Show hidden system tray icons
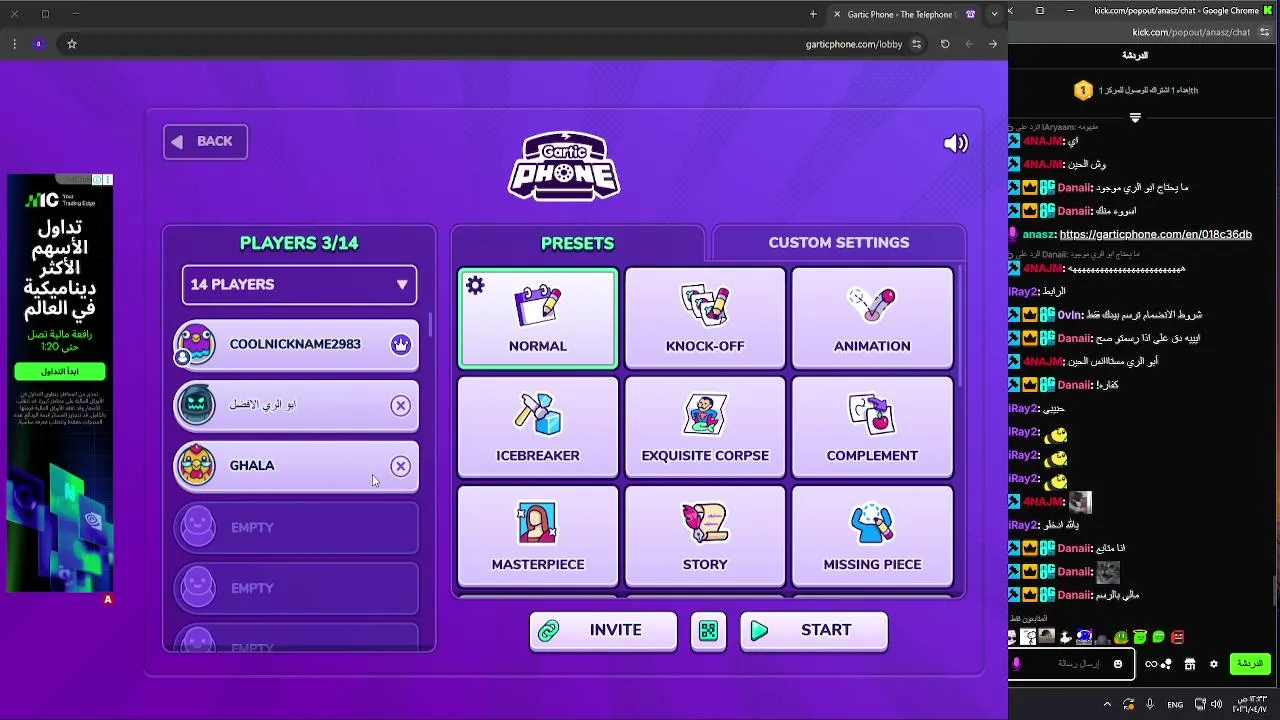 1107,704
